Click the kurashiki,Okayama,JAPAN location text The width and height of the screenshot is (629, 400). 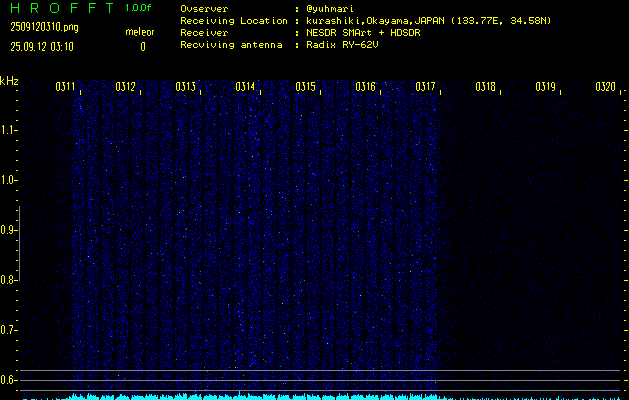pyautogui.click(x=429, y=21)
